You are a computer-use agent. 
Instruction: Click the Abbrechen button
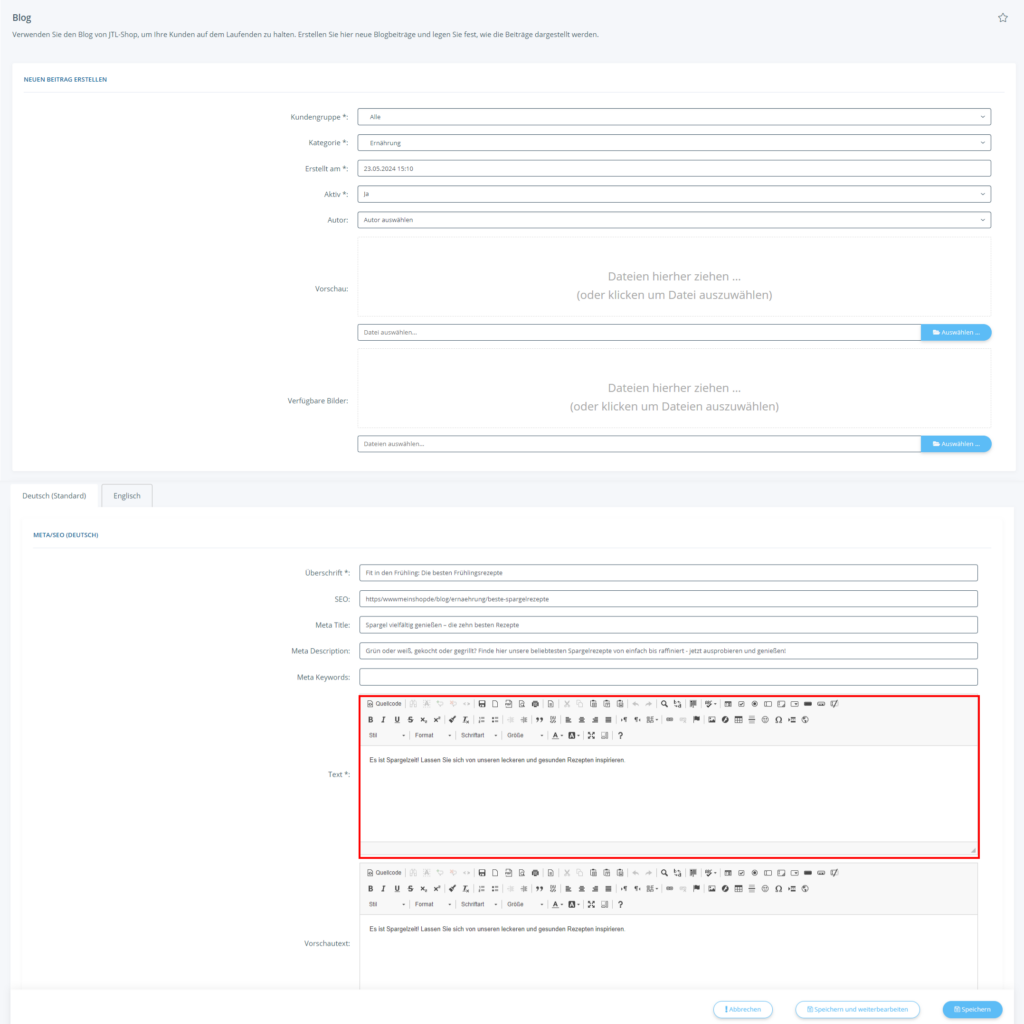[743, 1009]
